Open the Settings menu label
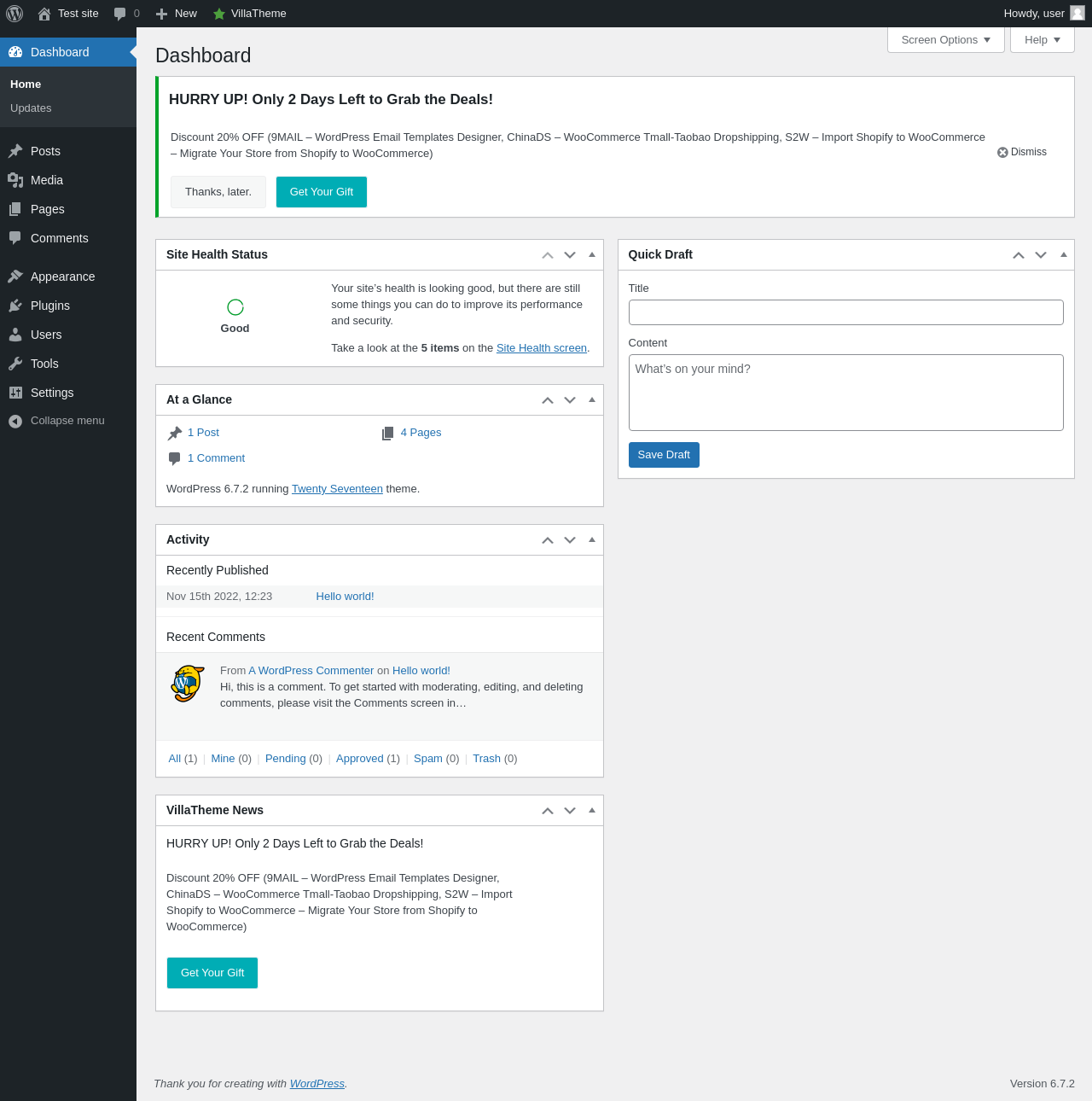Viewport: 1092px width, 1101px height. 52,393
